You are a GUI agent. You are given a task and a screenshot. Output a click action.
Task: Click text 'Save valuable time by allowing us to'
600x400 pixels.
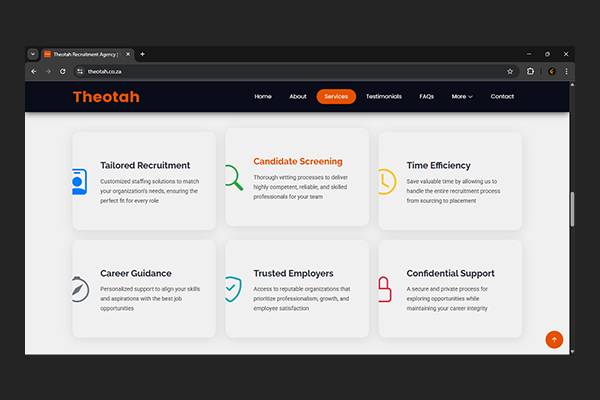(x=452, y=181)
